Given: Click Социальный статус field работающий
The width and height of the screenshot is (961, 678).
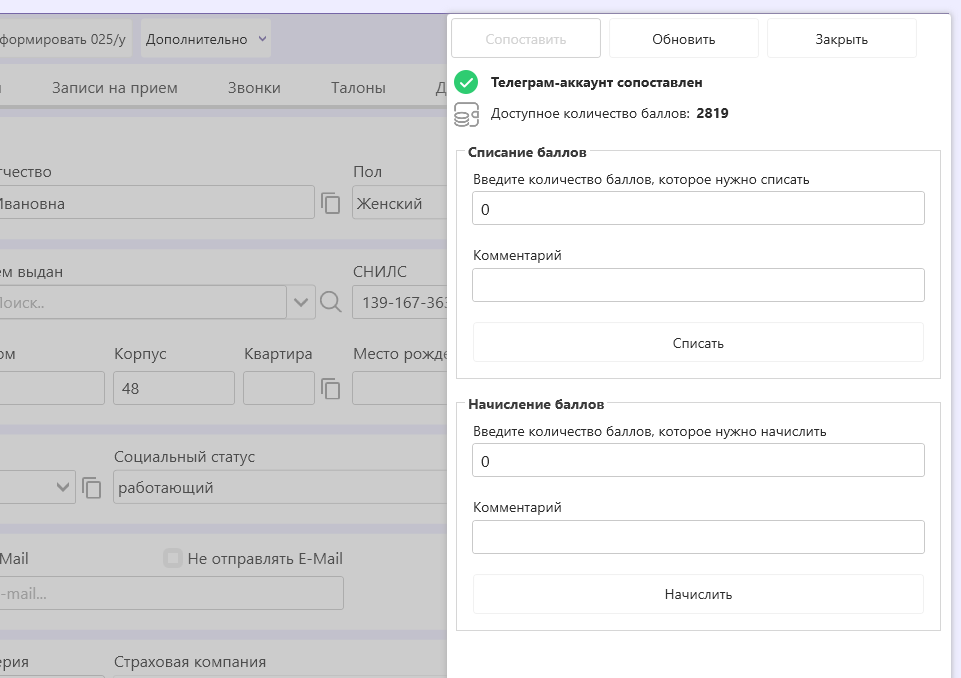Looking at the screenshot, I should [x=280, y=487].
